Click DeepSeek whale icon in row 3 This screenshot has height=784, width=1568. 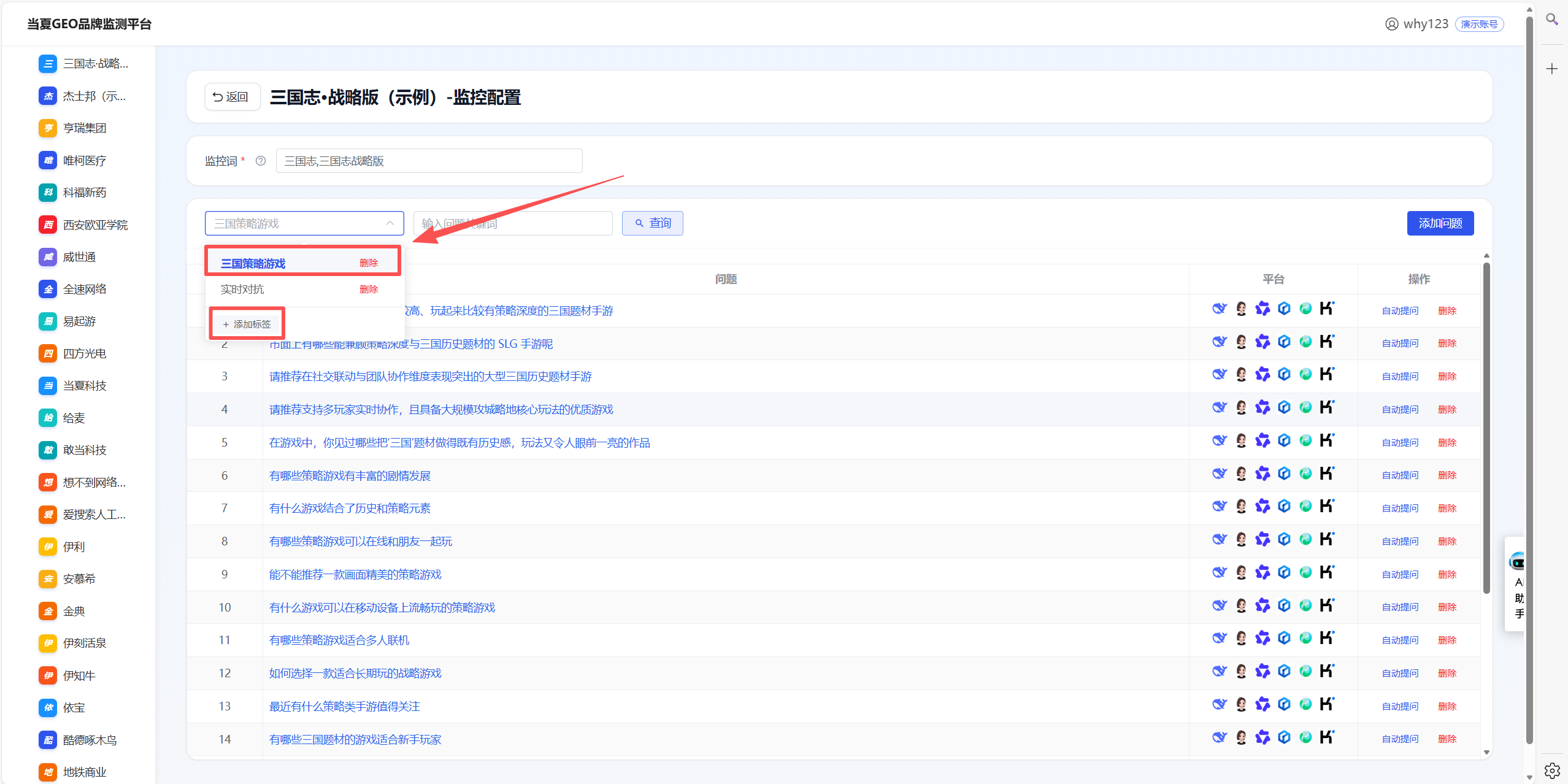[1219, 374]
